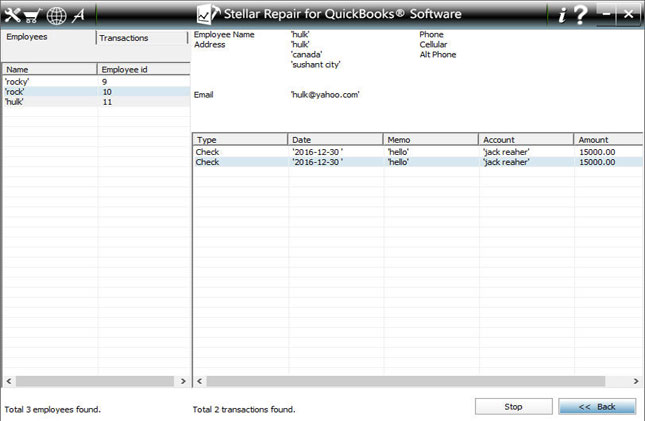Click the Type column header
This screenshot has height=421, width=645.
pos(240,140)
